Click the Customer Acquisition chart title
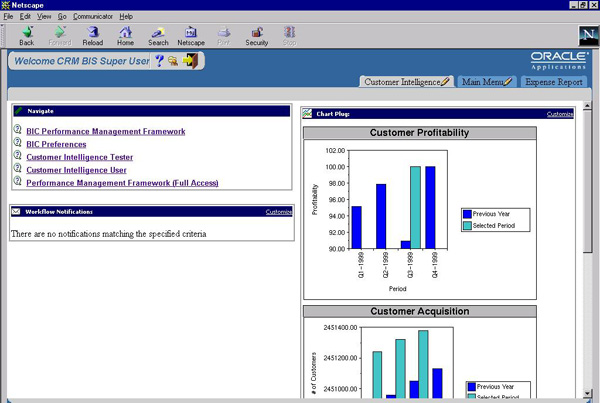 click(x=420, y=311)
